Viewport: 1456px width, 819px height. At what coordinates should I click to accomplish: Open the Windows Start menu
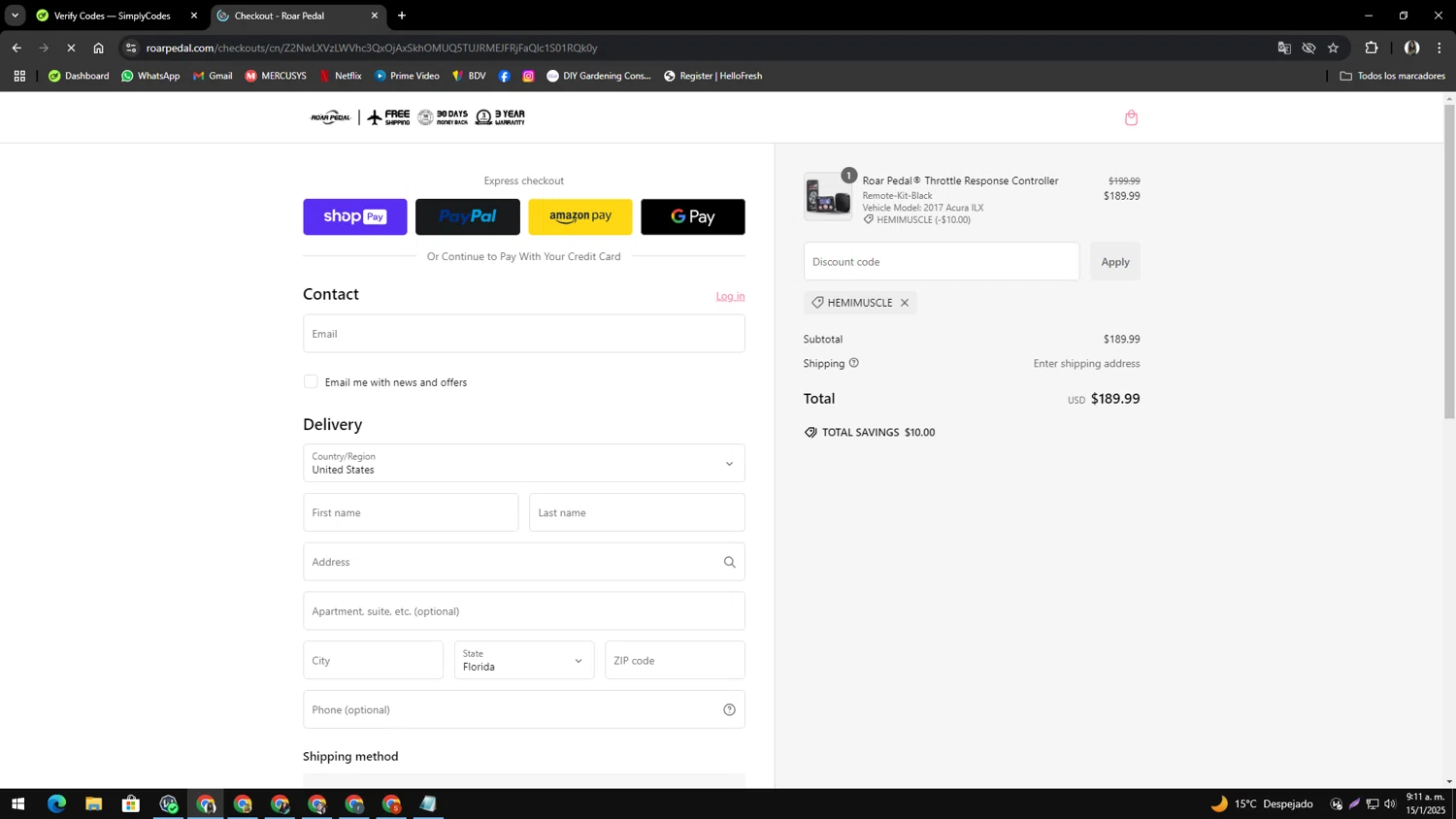pyautogui.click(x=17, y=803)
